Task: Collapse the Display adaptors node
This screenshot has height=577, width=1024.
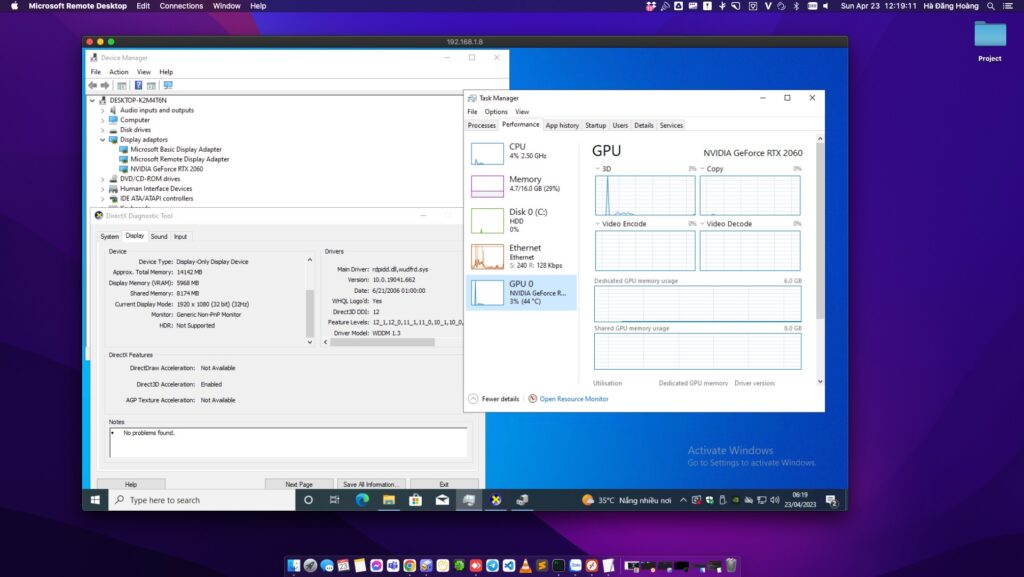Action: click(103, 140)
